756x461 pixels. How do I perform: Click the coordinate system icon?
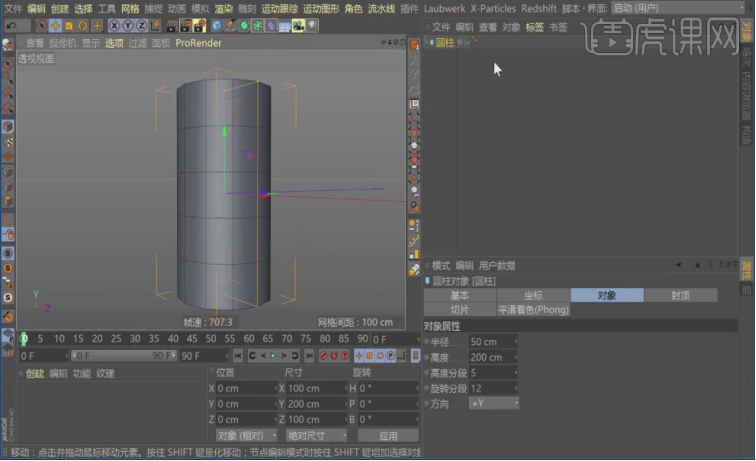(155, 26)
